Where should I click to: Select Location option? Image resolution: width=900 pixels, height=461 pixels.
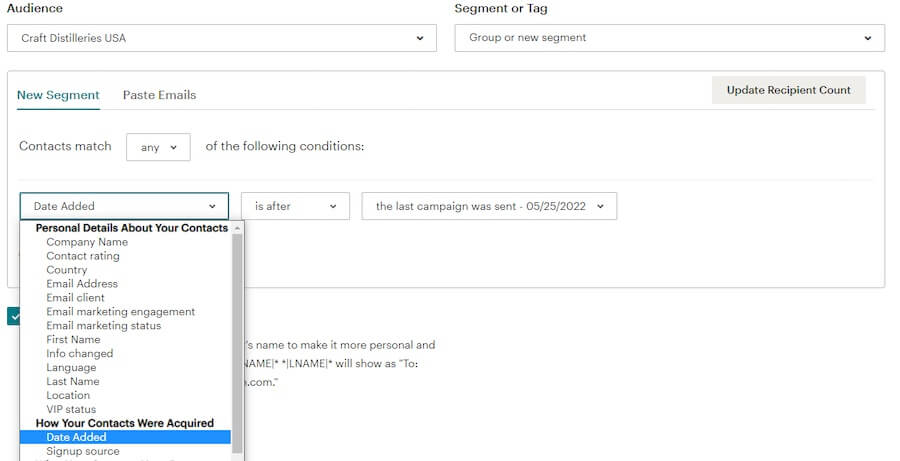pyautogui.click(x=68, y=395)
